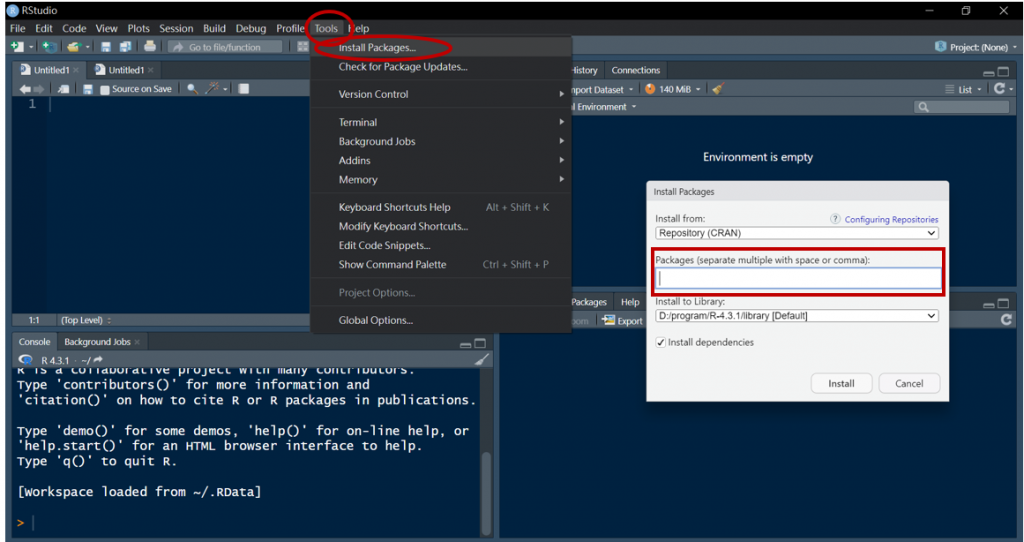Clear the console with broom icon

(x=481, y=360)
